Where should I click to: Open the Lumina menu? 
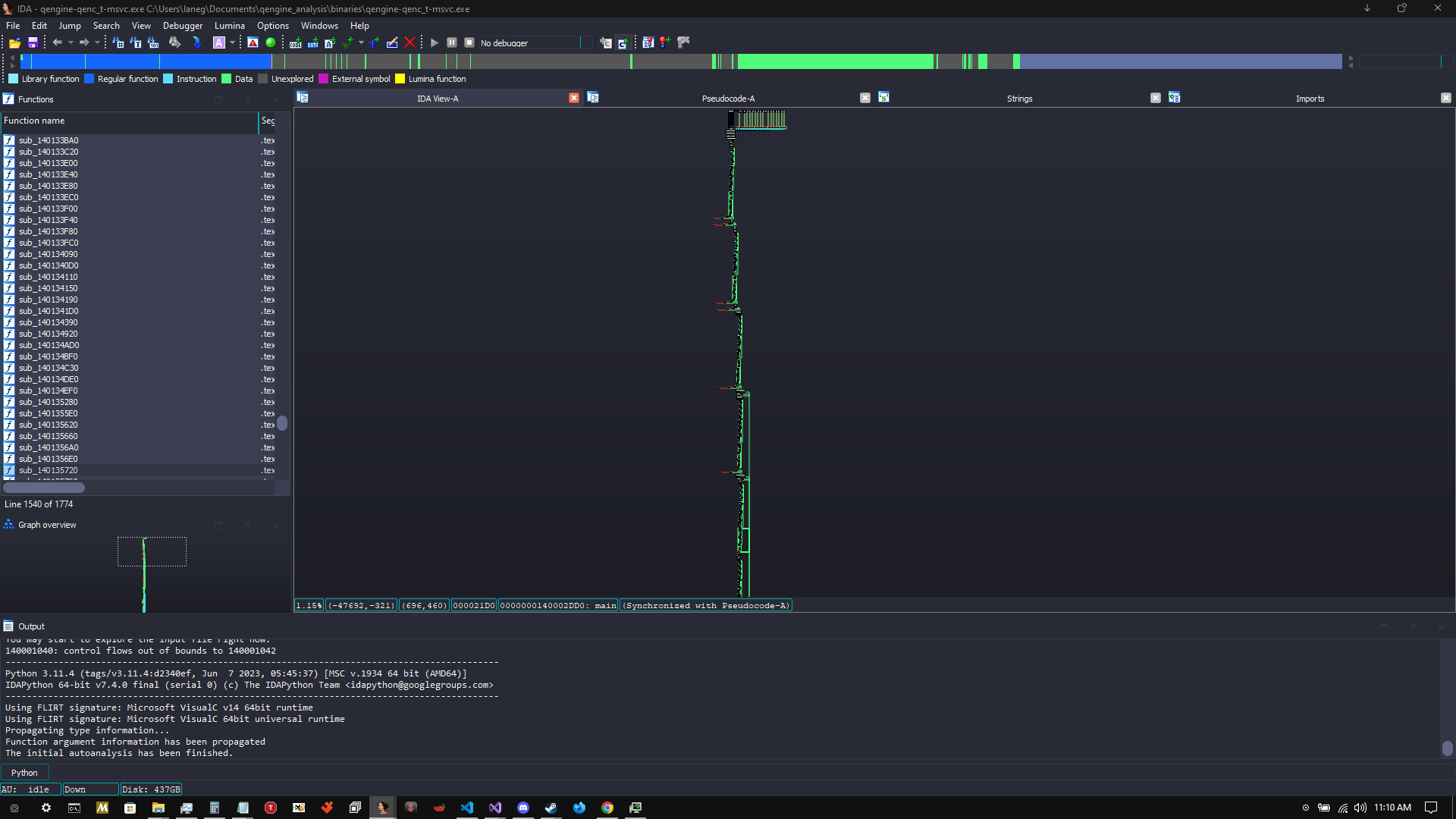pyautogui.click(x=229, y=26)
